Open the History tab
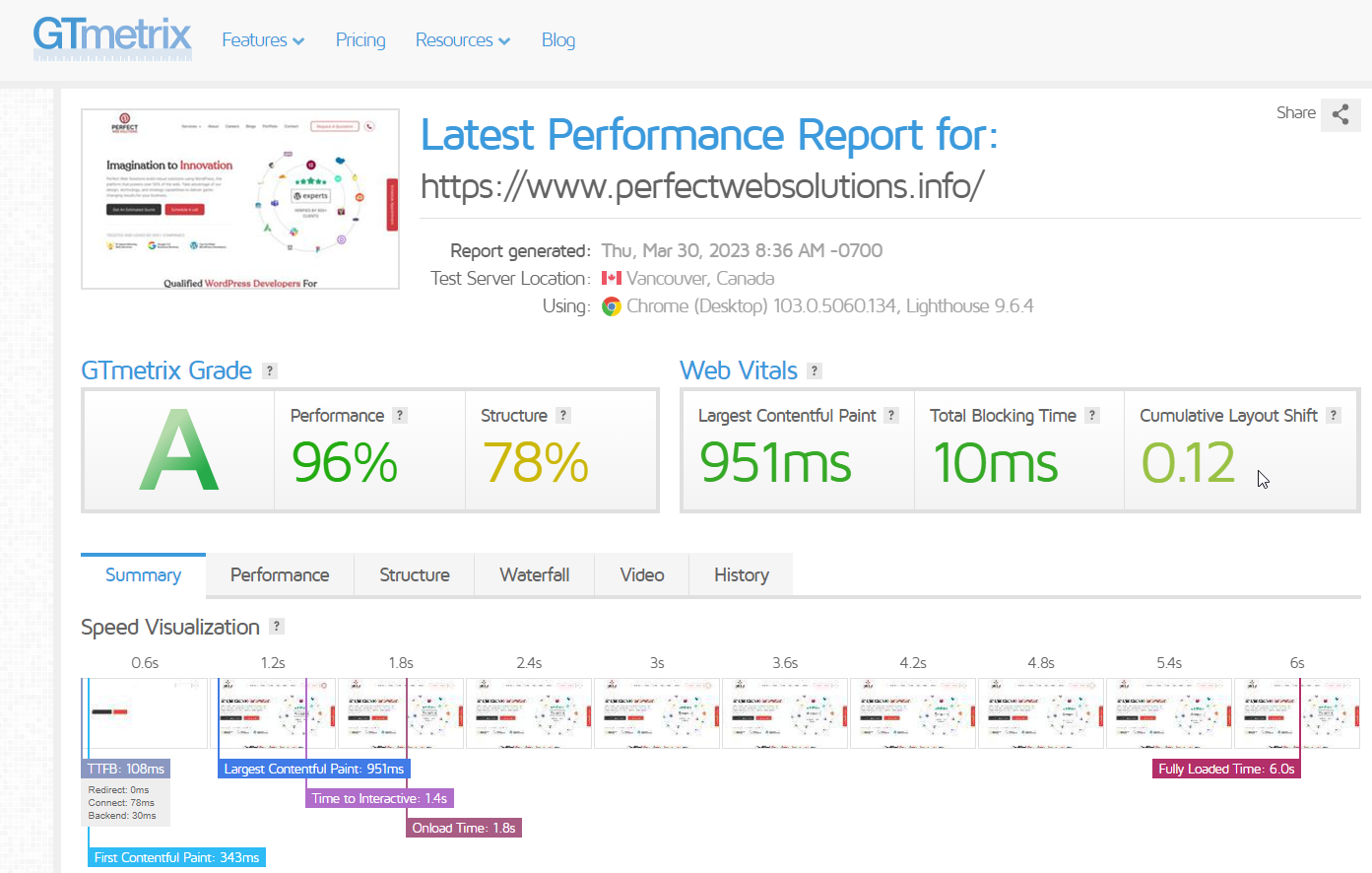1372x873 pixels. (x=742, y=575)
